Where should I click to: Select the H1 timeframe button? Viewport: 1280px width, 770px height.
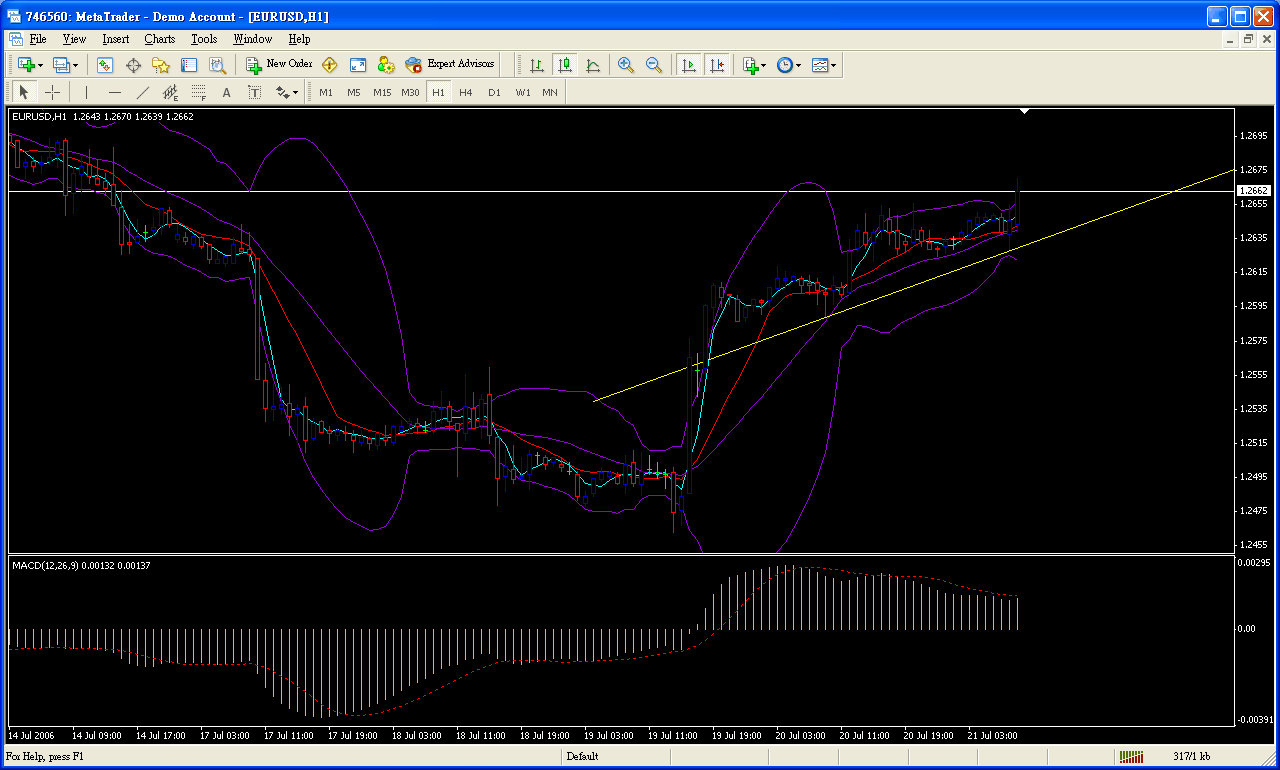click(x=438, y=92)
